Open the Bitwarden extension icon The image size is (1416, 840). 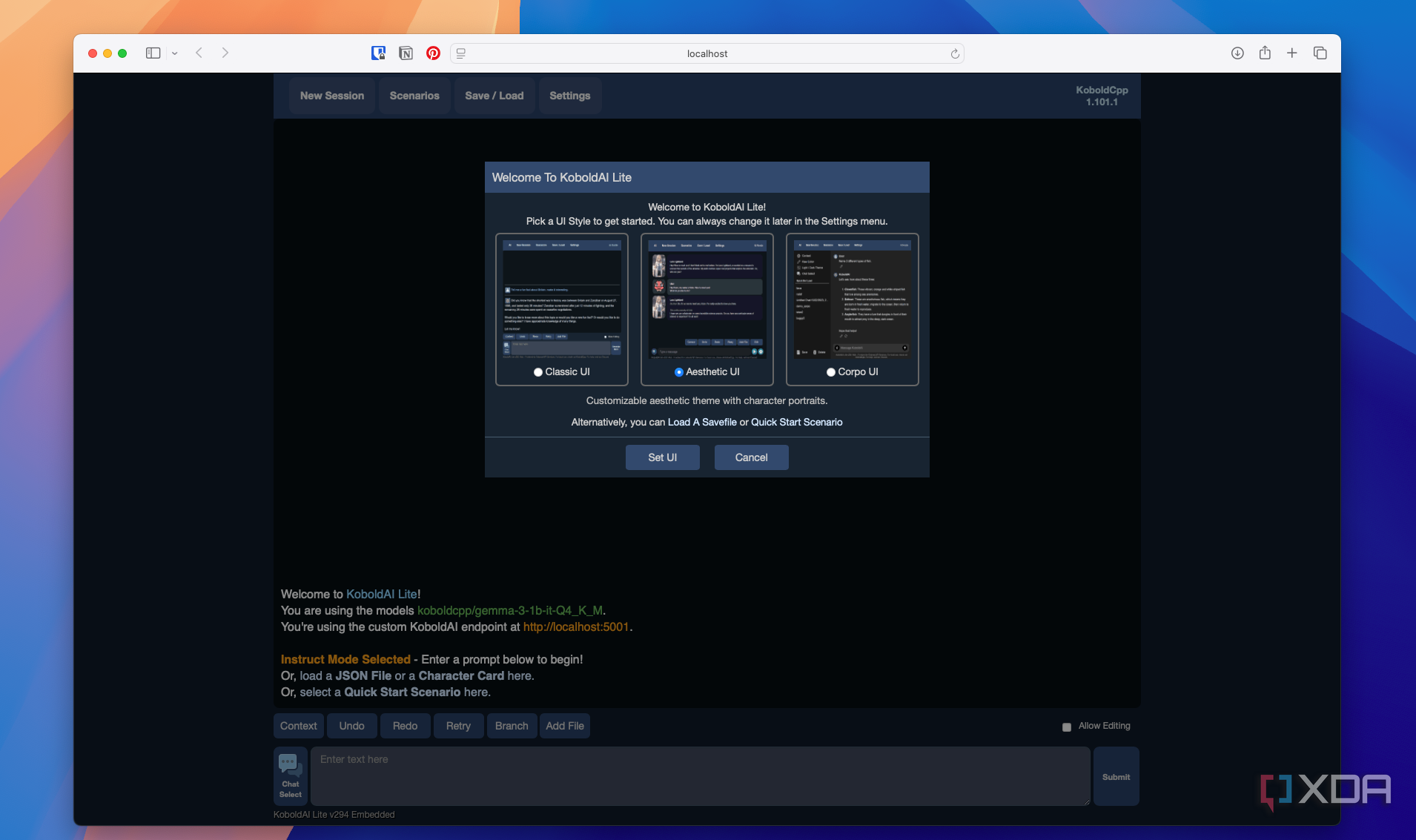click(378, 53)
